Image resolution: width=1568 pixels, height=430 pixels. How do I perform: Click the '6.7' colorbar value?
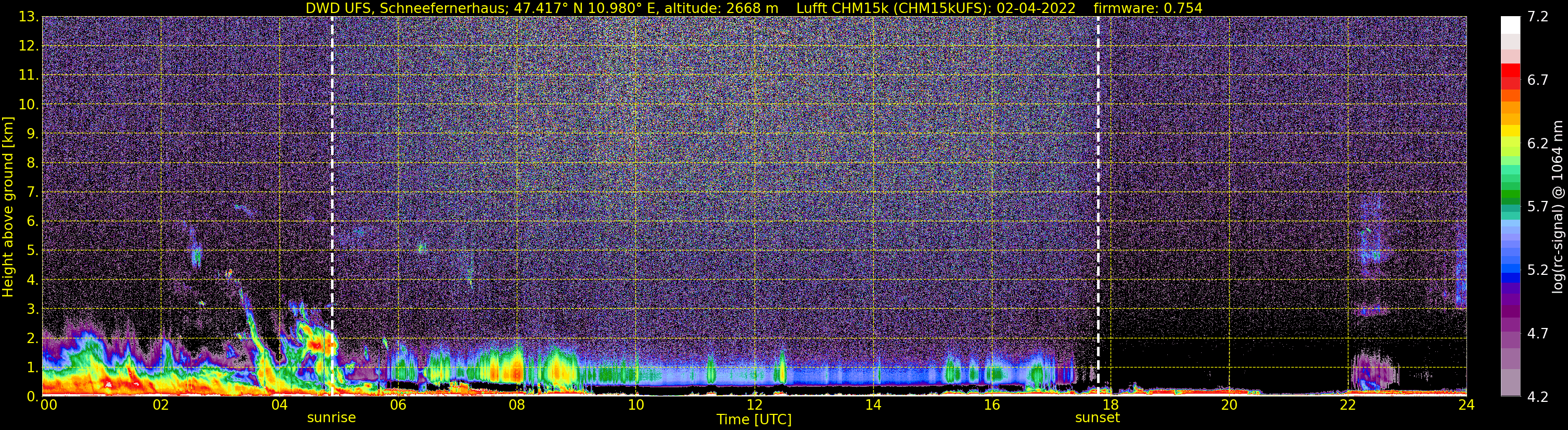point(1538,80)
